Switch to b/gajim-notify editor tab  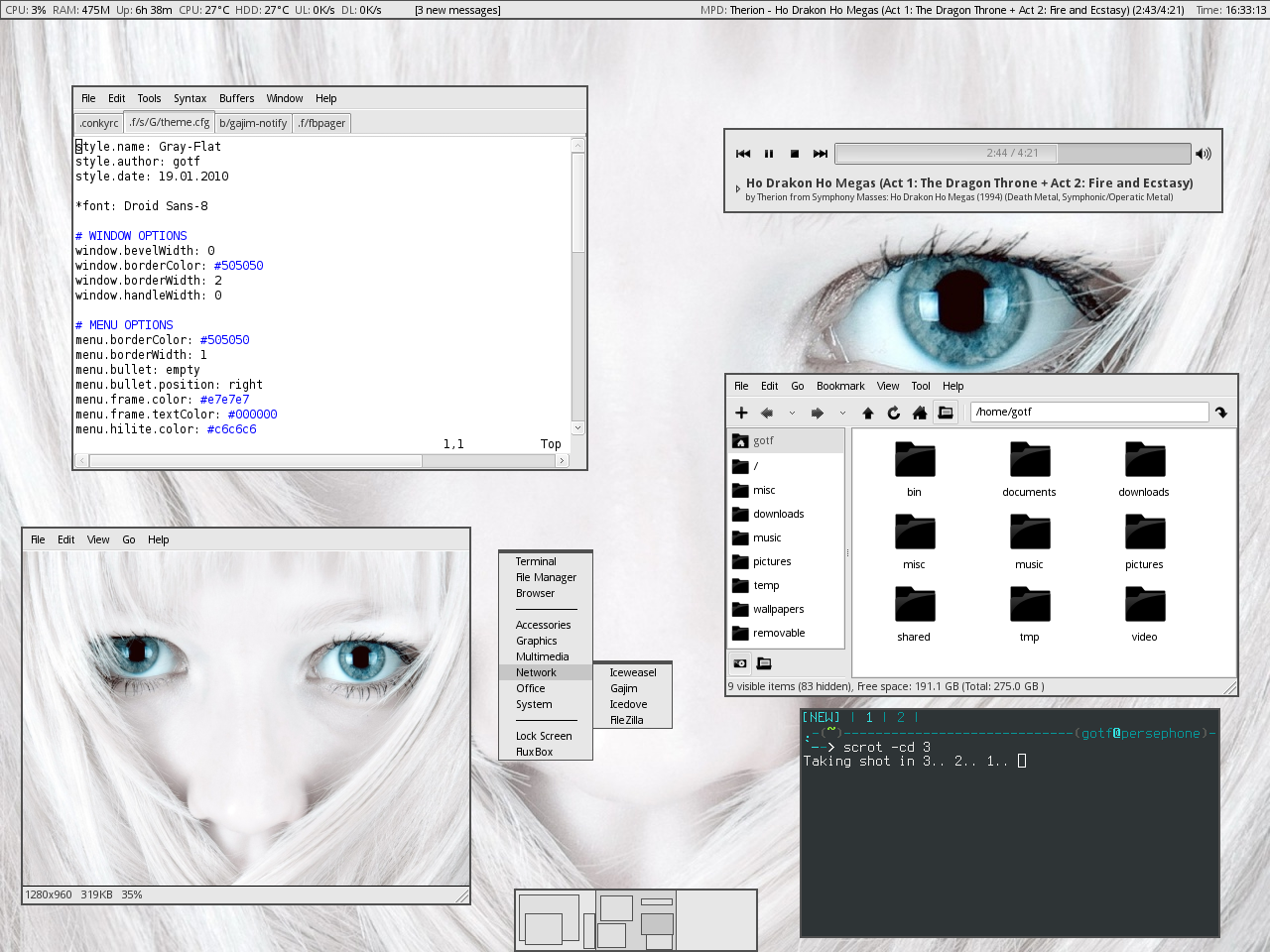tap(253, 123)
